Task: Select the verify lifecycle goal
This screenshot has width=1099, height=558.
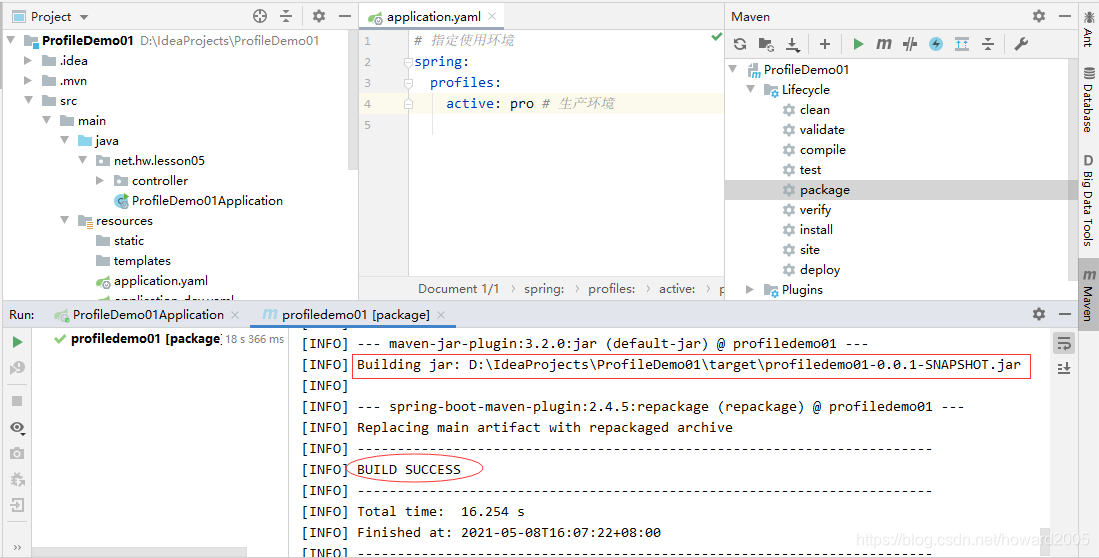Action: point(815,210)
